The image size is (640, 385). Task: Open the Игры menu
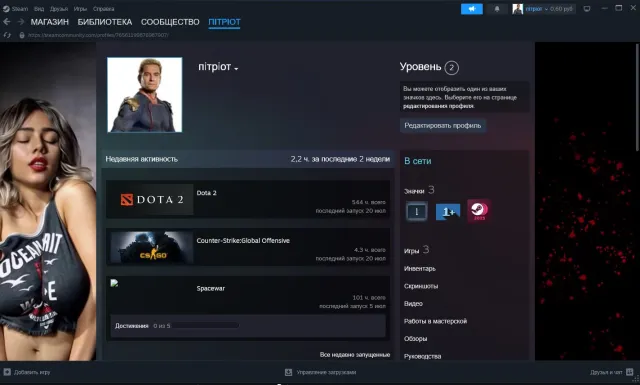pos(80,9)
